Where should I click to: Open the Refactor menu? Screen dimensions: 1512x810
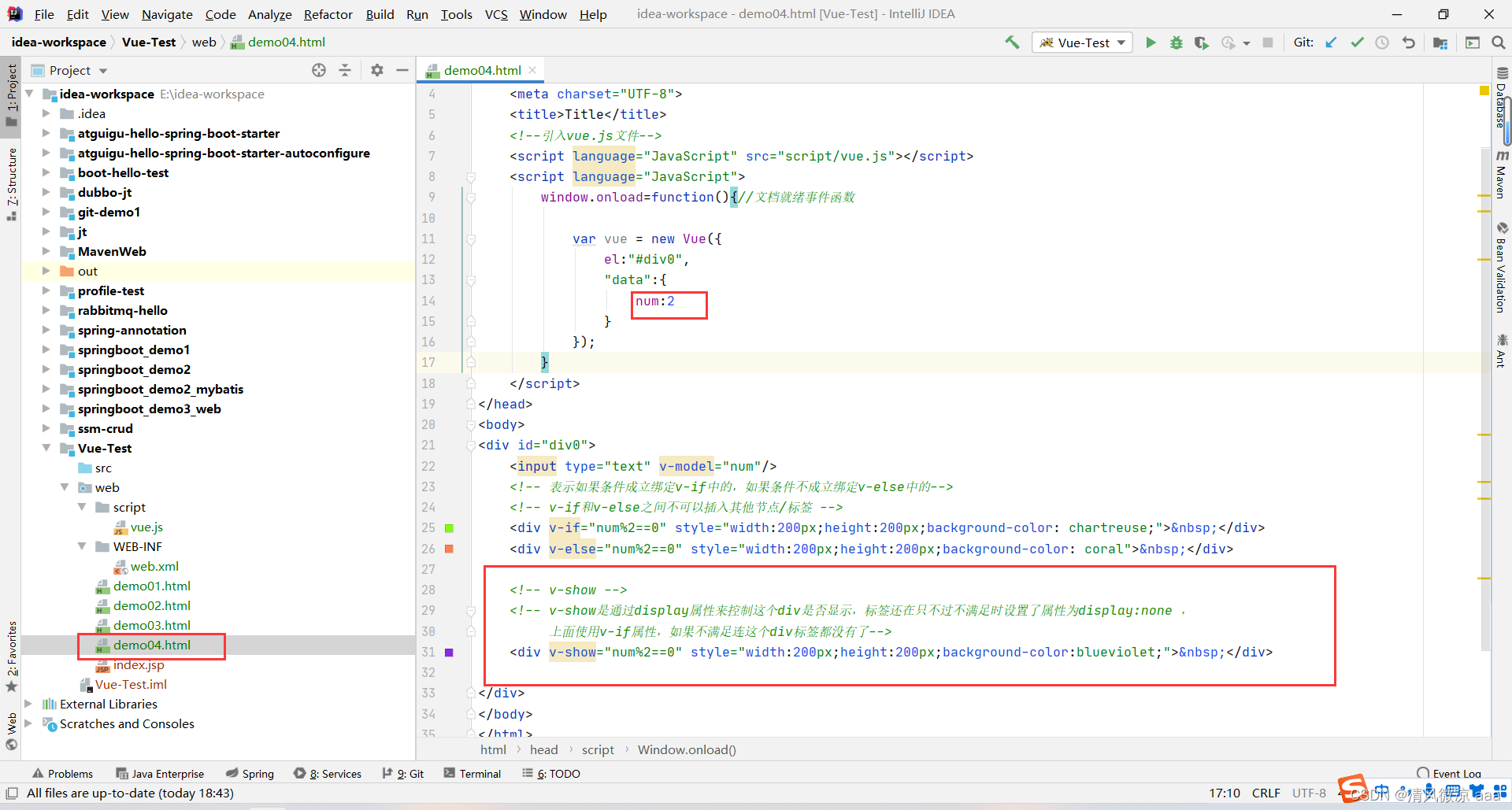pos(328,14)
